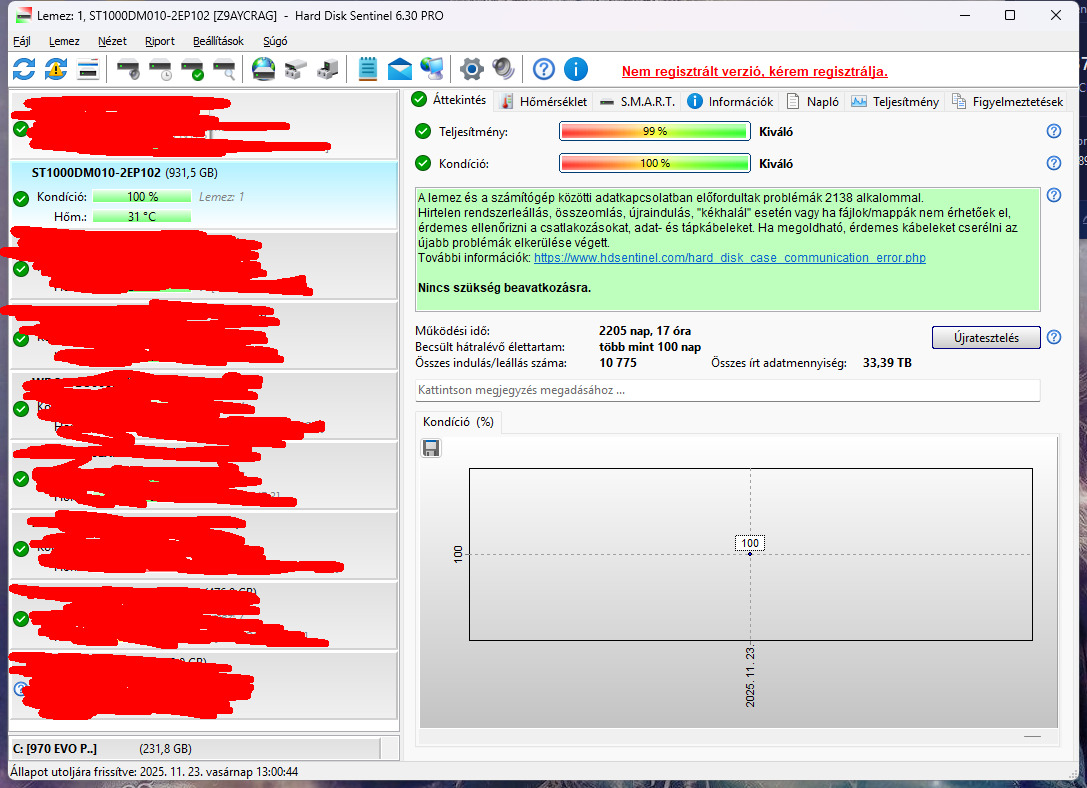Click the 'Lemez: 1' label in disk list

click(x=221, y=197)
